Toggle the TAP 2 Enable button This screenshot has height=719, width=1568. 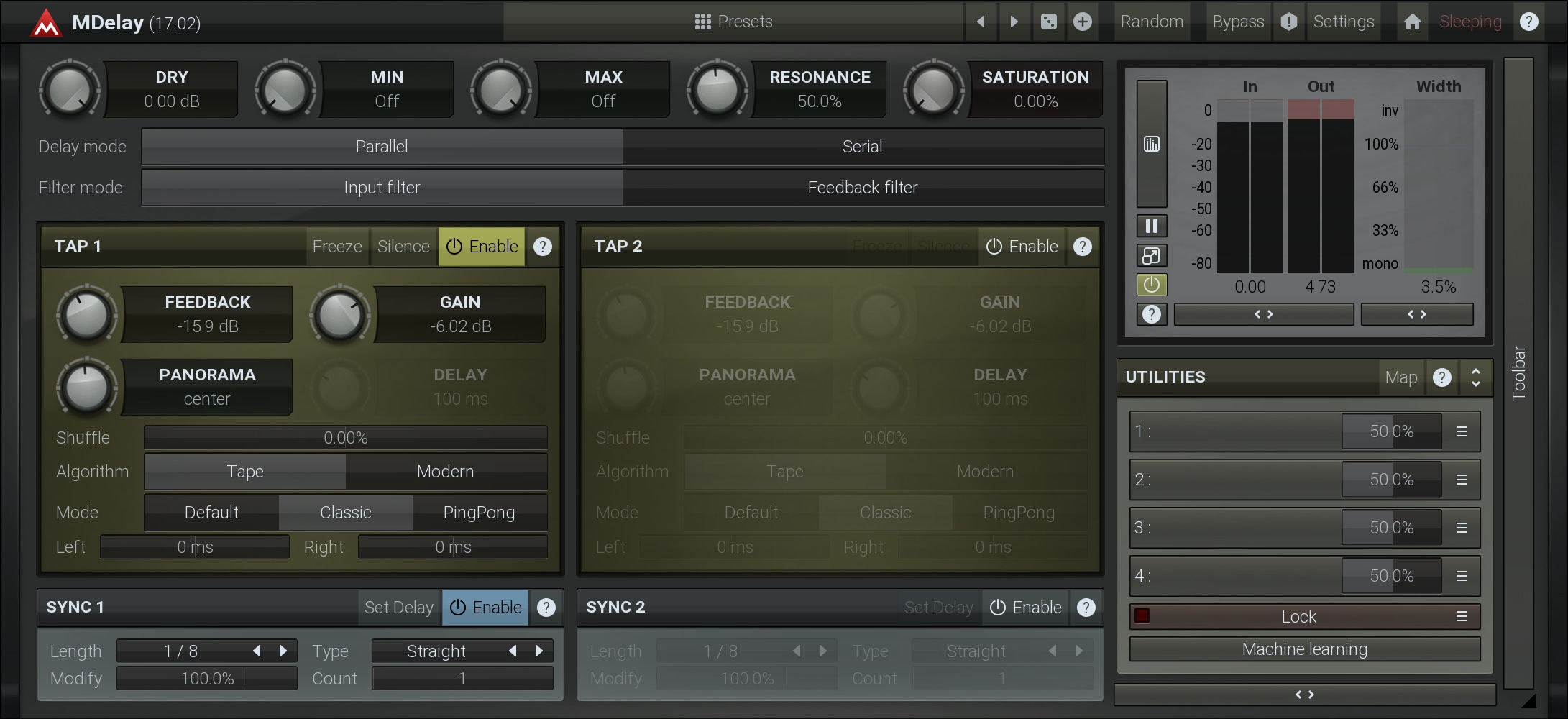(1022, 247)
